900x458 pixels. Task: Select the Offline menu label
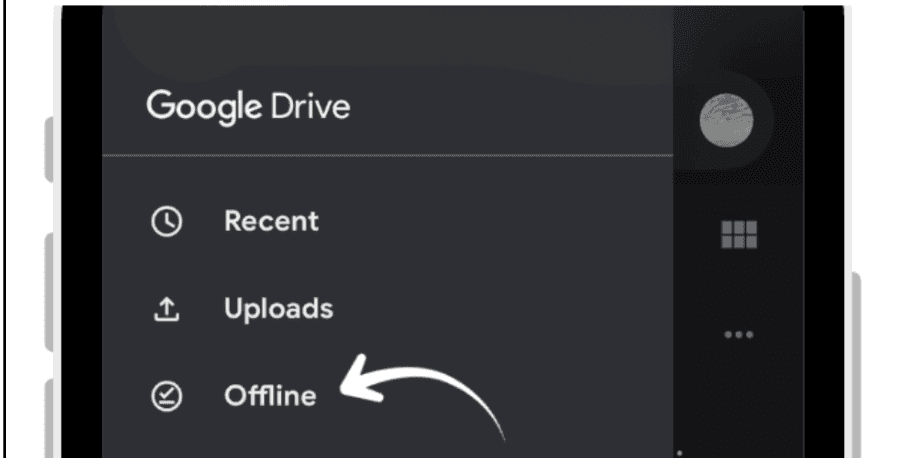pyautogui.click(x=270, y=395)
